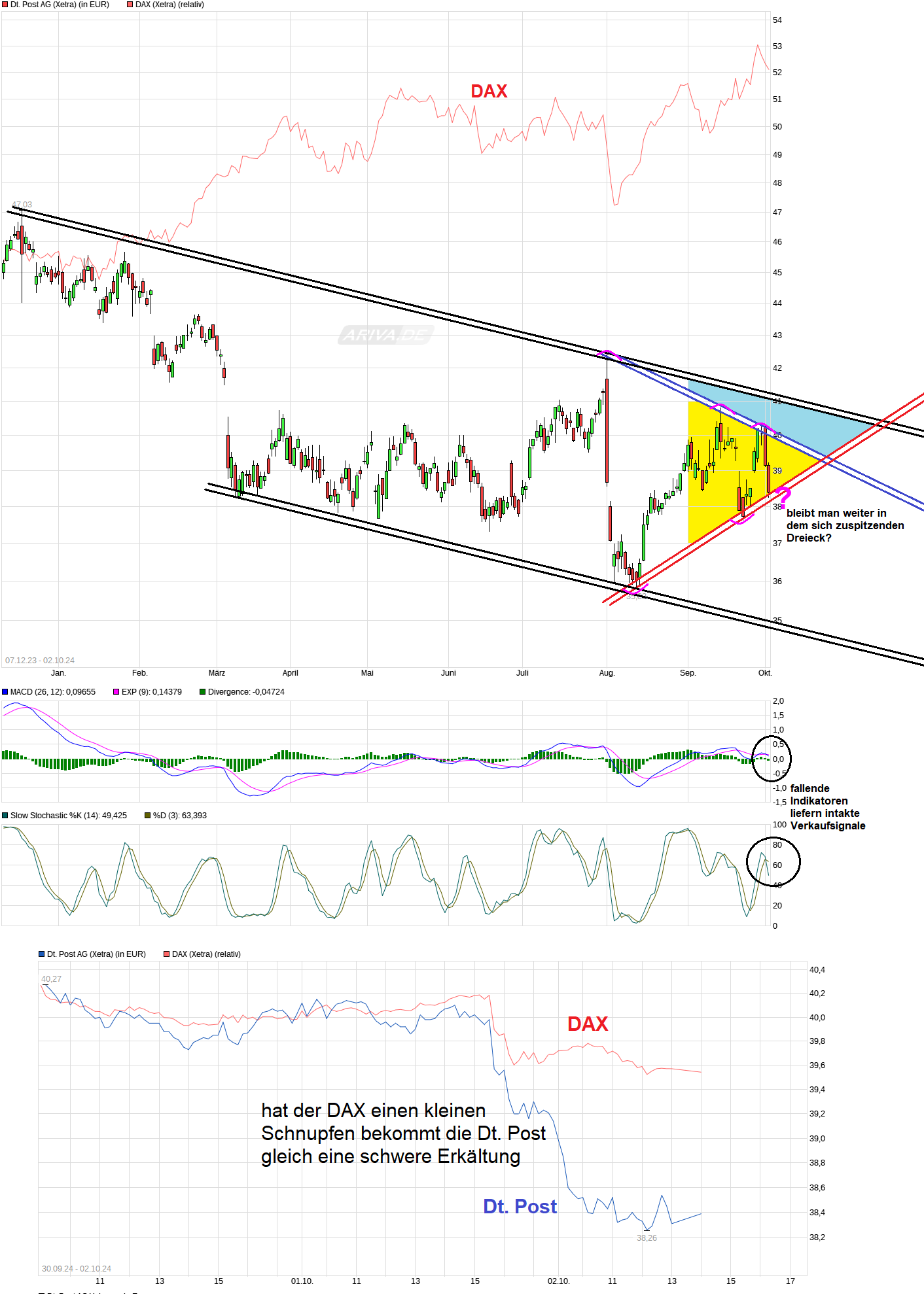Click the Slow Stochastic %K legend swatch
The image size is (924, 1316).
[x=5, y=815]
